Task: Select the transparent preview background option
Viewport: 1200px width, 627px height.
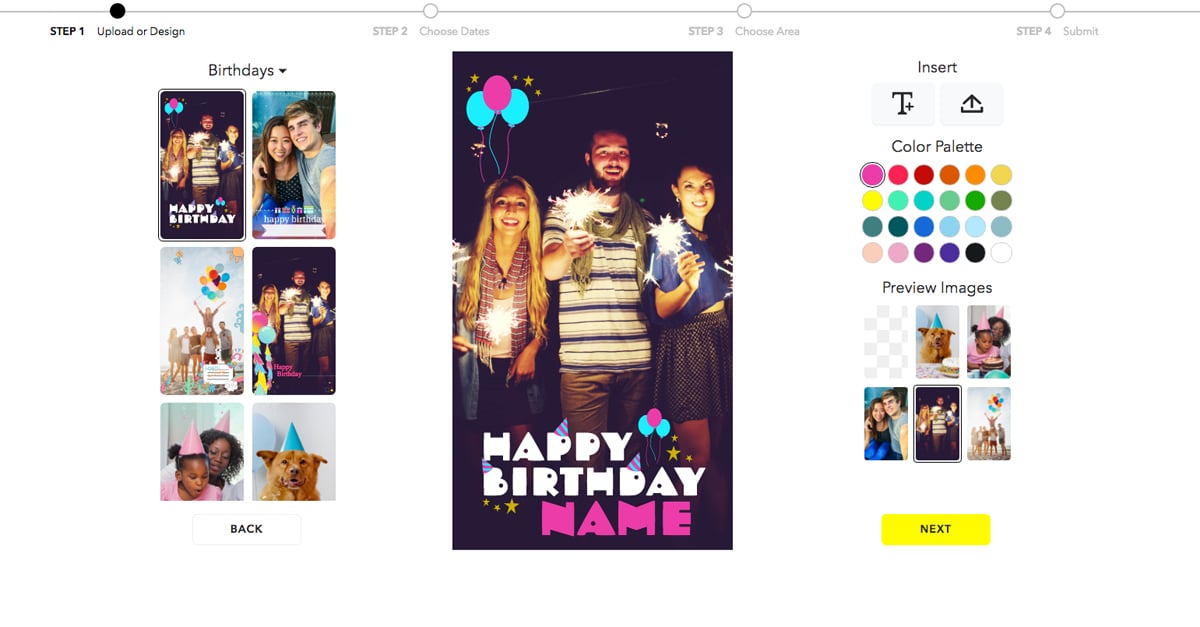Action: click(x=886, y=342)
